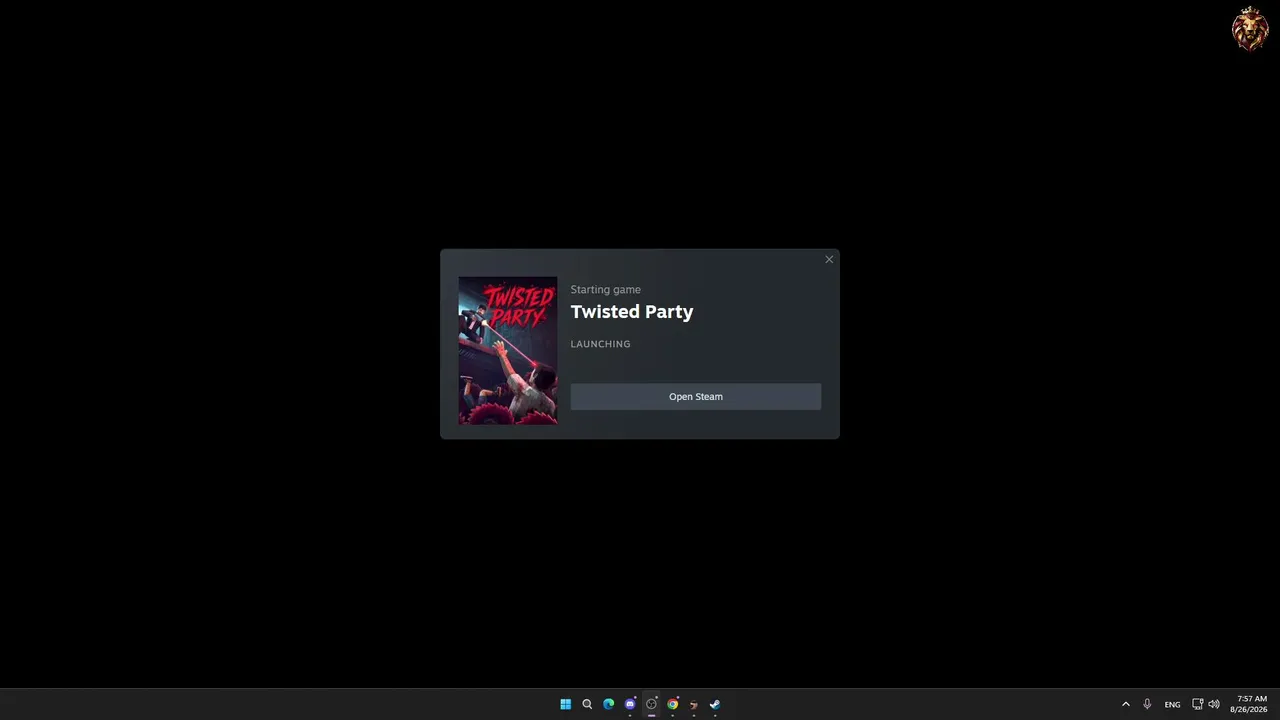The width and height of the screenshot is (1280, 720).
Task: Open taskbar Search
Action: tap(587, 704)
